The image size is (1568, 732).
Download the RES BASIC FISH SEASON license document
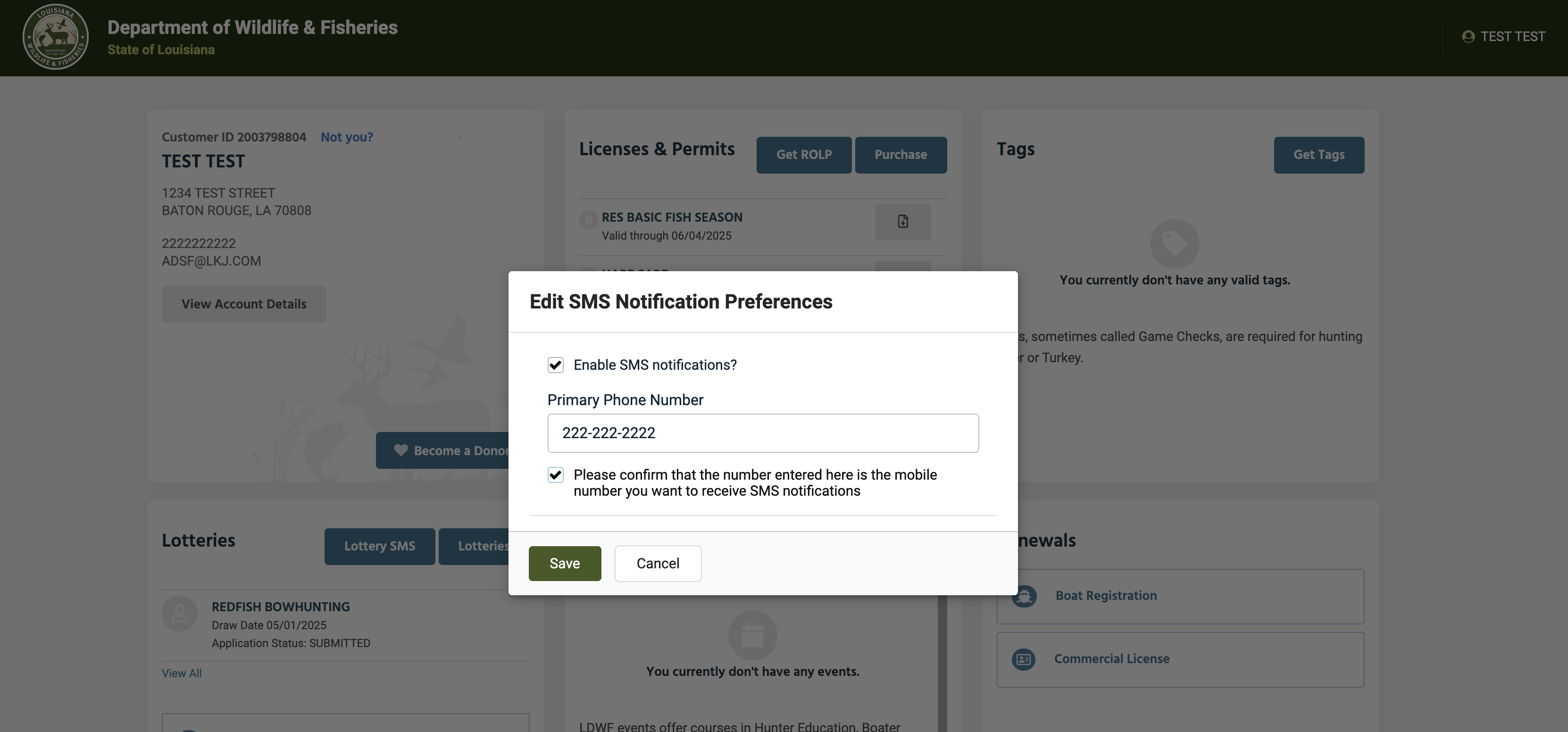pyautogui.click(x=903, y=222)
